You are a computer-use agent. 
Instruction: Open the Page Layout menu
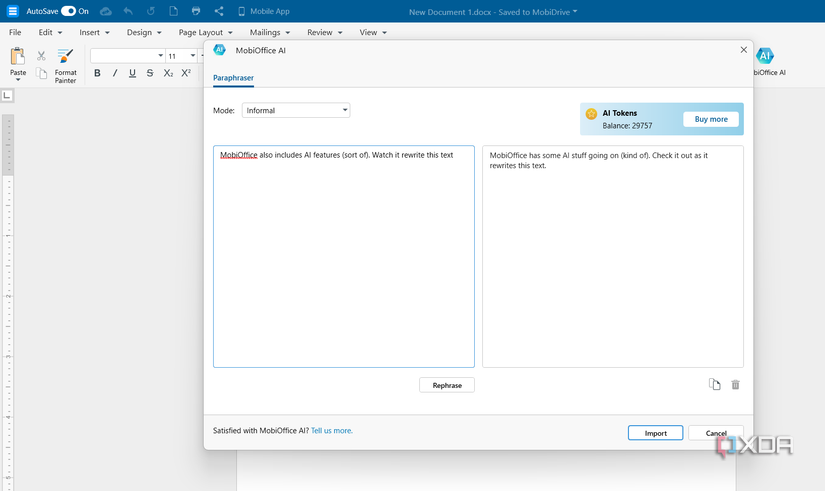click(205, 32)
